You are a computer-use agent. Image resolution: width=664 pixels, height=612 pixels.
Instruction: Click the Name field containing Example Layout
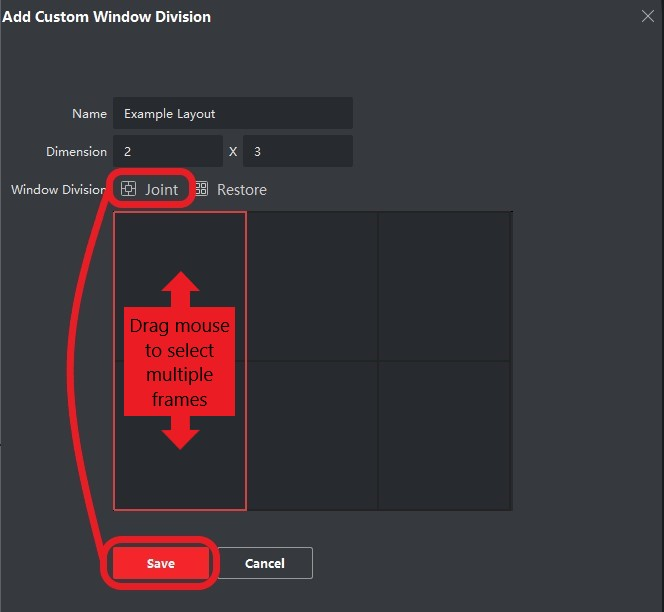coord(232,114)
